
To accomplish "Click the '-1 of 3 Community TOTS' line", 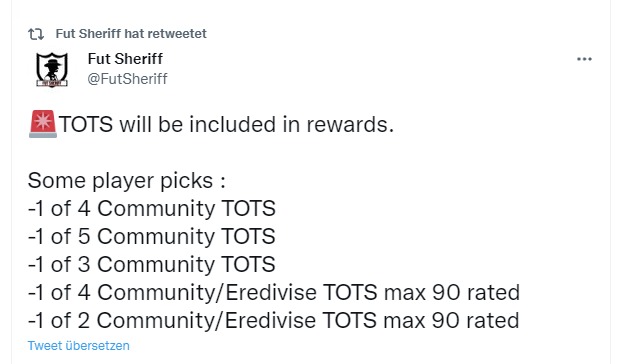I will [151, 265].
